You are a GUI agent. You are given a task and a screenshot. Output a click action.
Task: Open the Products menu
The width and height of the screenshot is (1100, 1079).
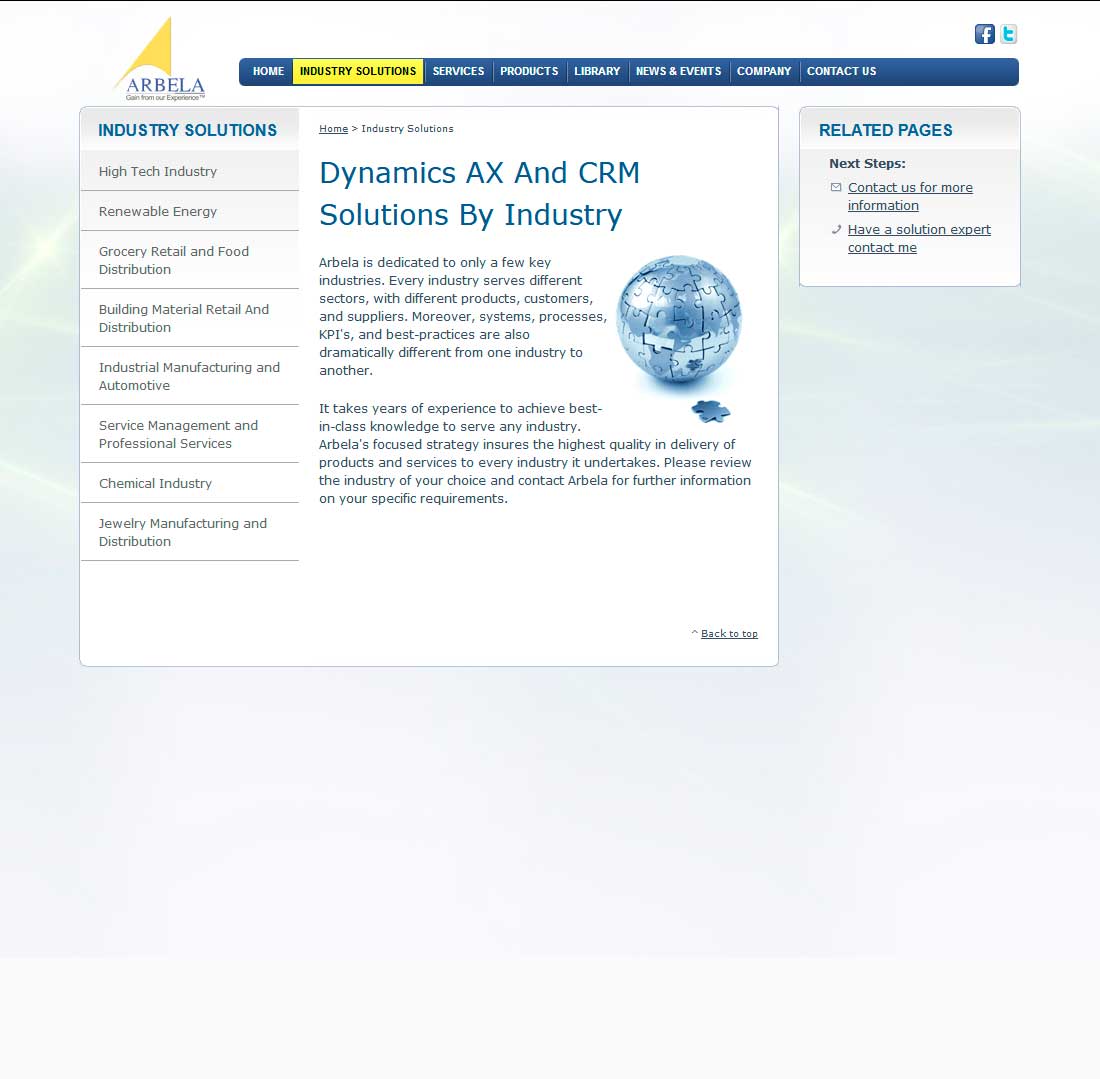pos(529,72)
